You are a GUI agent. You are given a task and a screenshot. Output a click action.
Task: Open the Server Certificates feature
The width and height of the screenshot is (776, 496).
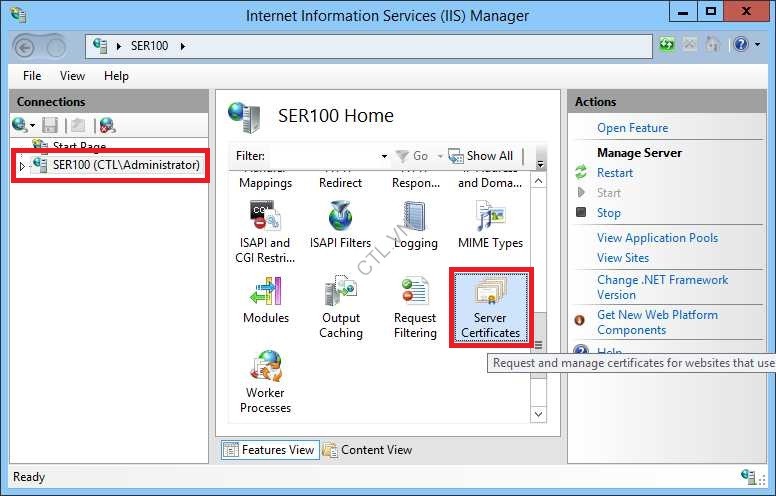(490, 308)
